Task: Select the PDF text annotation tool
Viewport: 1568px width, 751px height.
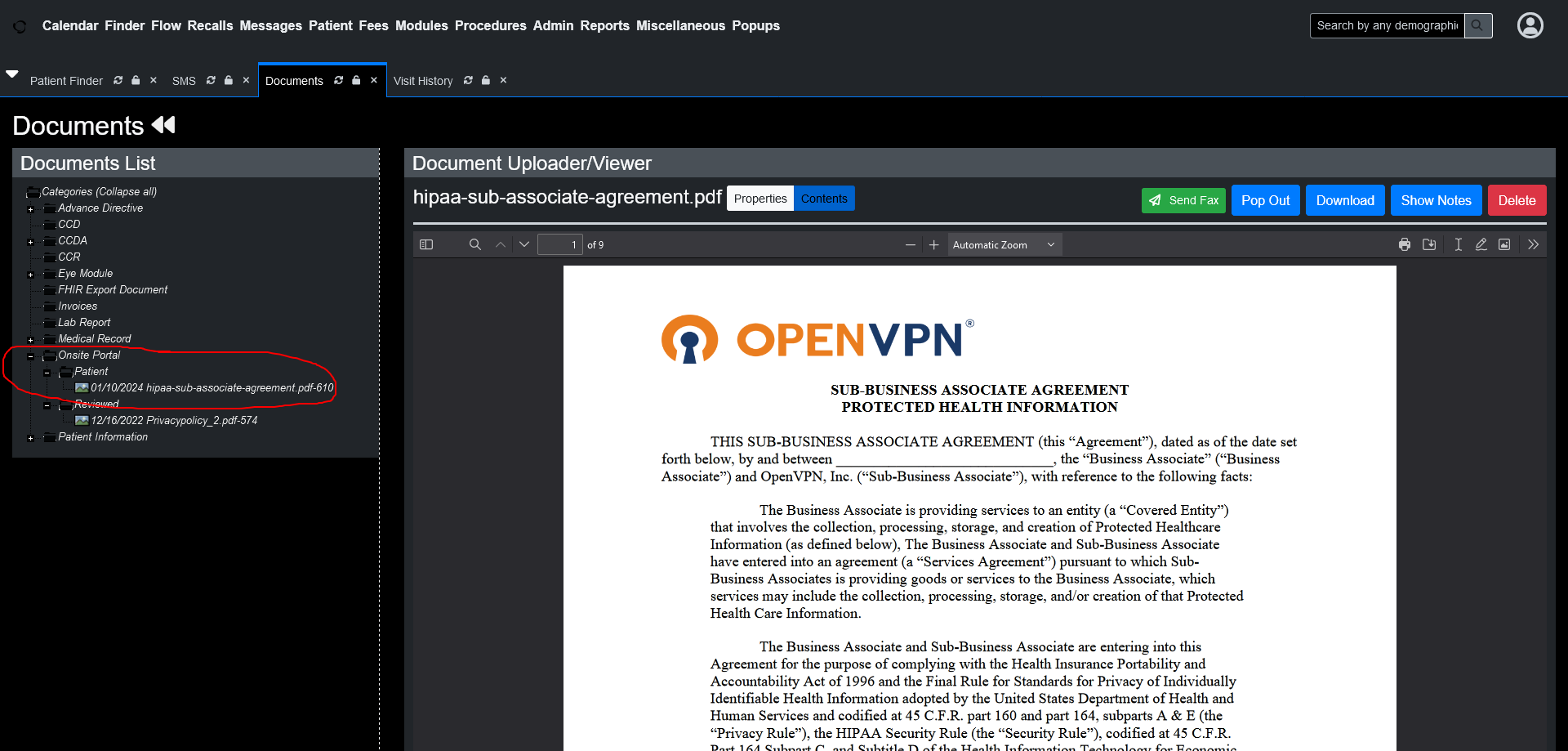Action: tap(1458, 244)
